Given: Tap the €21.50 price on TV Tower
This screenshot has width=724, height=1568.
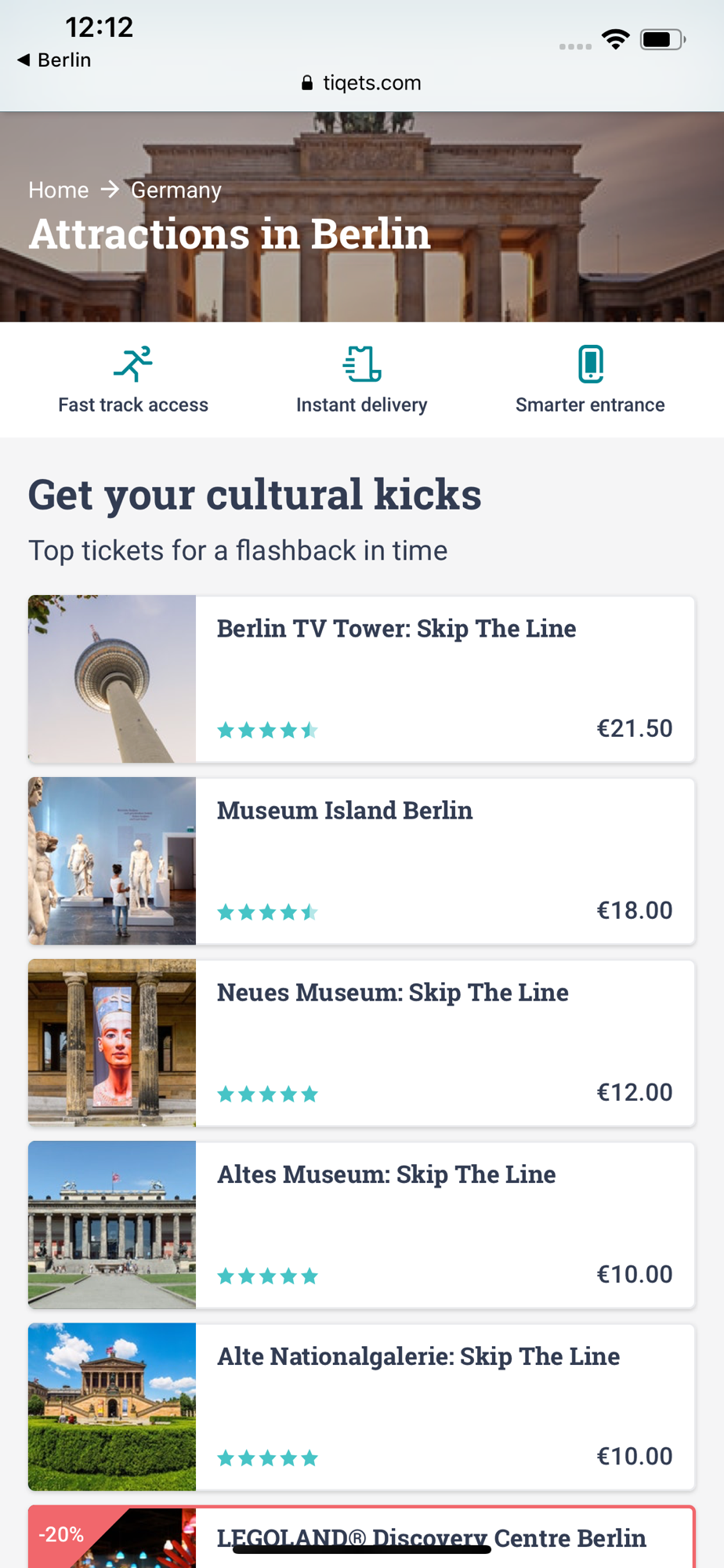Looking at the screenshot, I should 635,728.
